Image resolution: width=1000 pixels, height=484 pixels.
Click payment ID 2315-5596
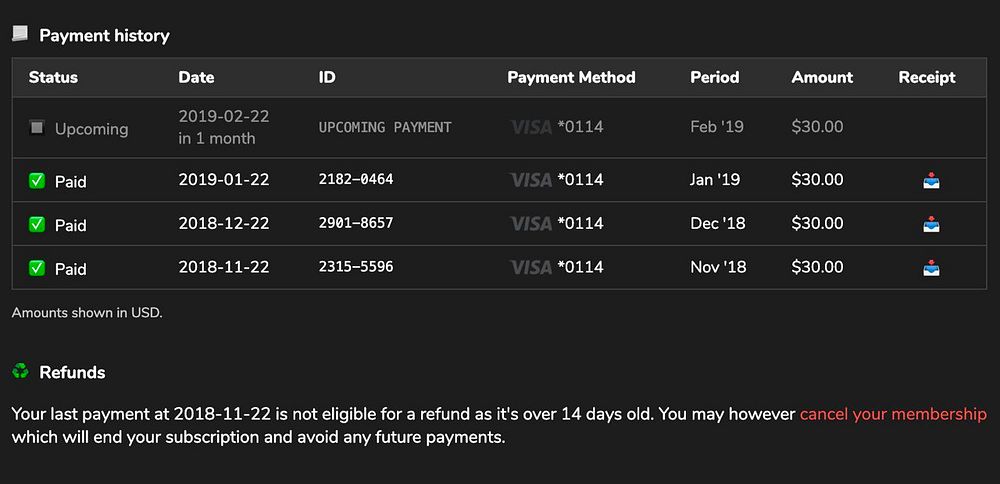tap(355, 268)
